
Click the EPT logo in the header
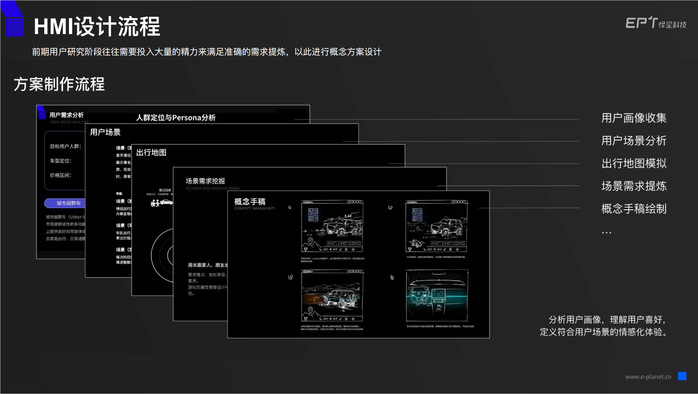[x=655, y=23]
